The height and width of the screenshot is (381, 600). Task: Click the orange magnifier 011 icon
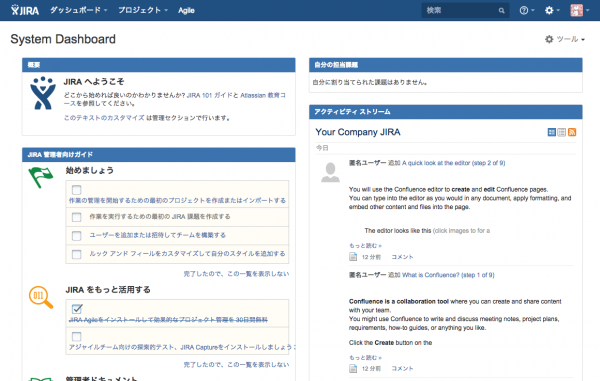41,297
